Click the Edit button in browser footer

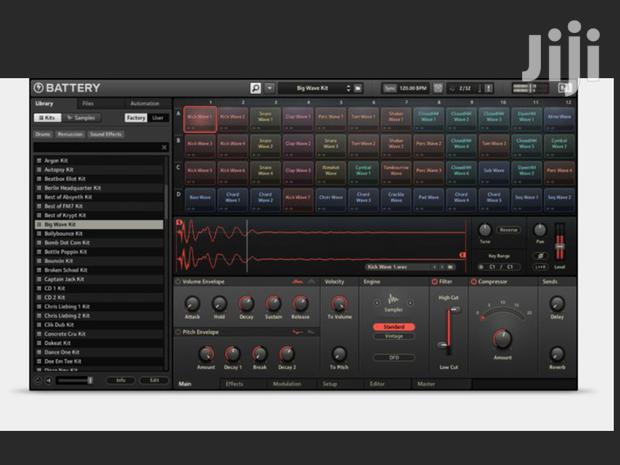[154, 380]
